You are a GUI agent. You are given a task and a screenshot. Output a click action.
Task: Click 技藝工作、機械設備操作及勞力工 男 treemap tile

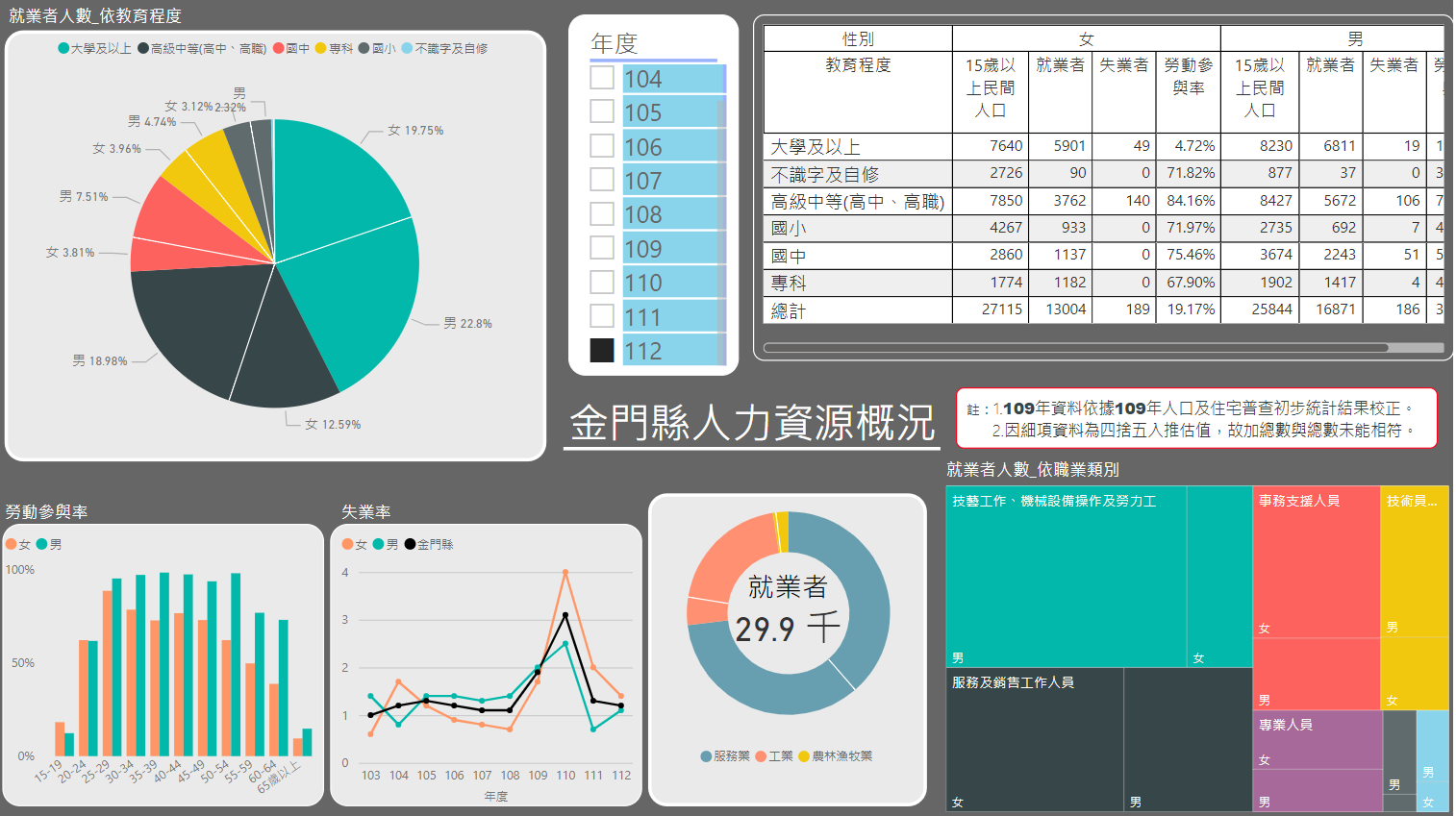tap(1066, 577)
